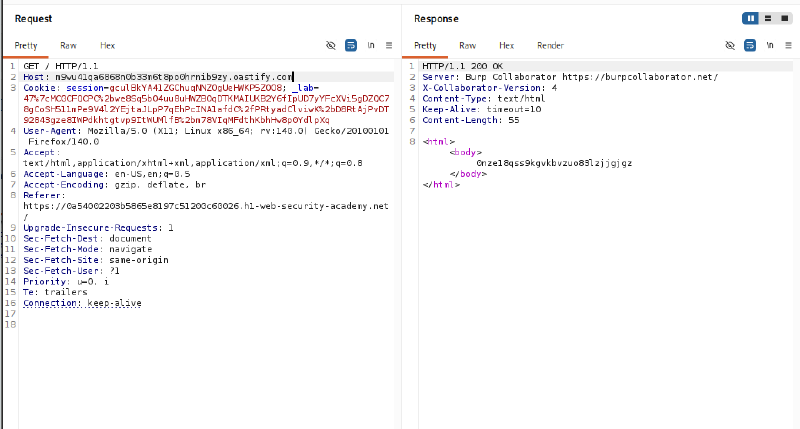This screenshot has width=800, height=429.
Task: Click the Response panel title
Action: pyautogui.click(x=436, y=18)
